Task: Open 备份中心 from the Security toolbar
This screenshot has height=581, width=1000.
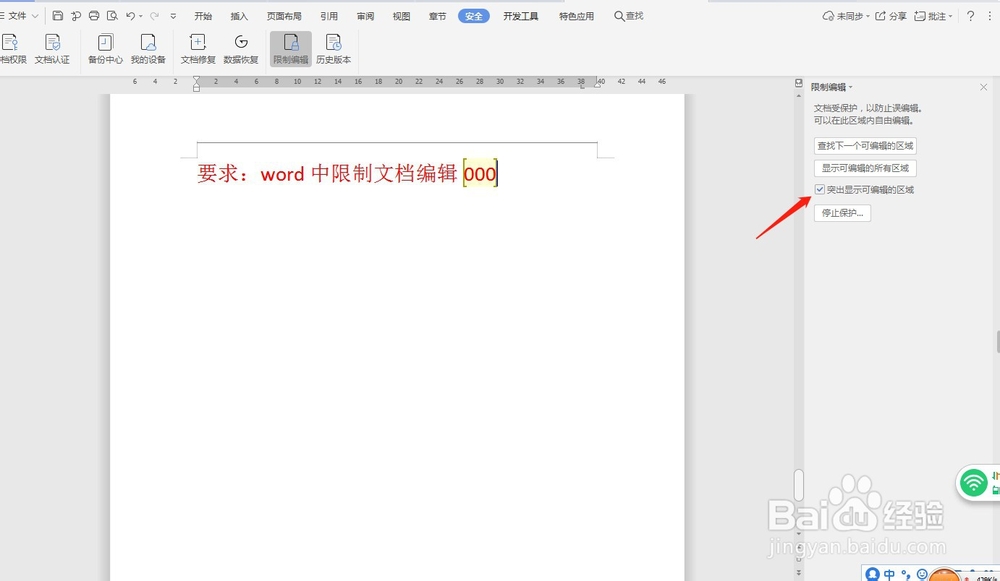Action: point(105,48)
